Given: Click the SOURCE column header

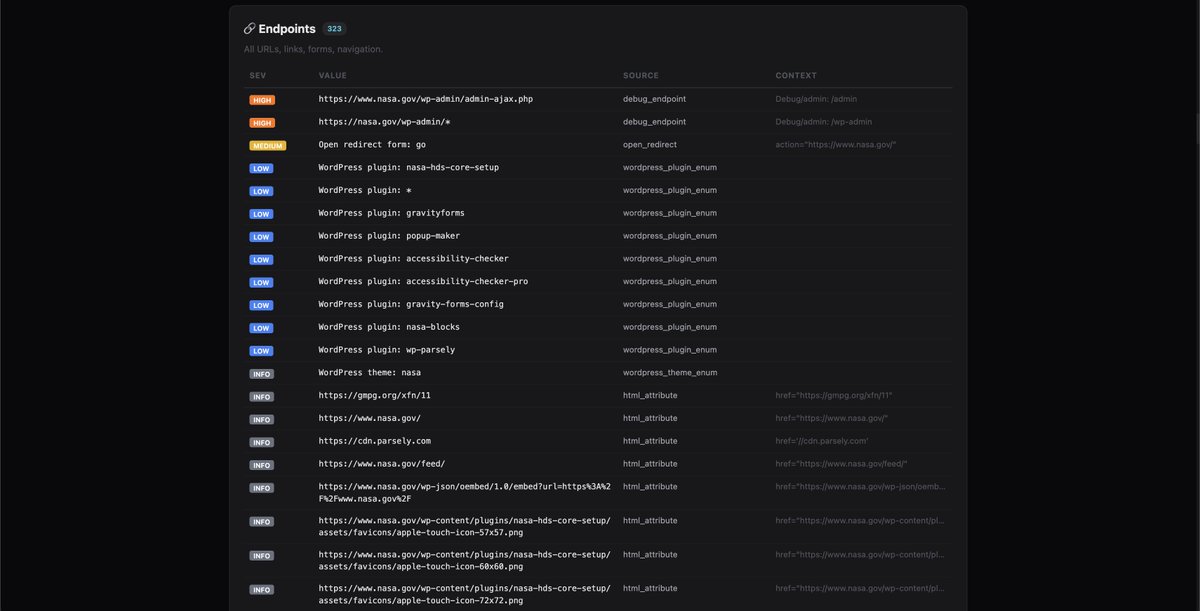Looking at the screenshot, I should point(641,76).
